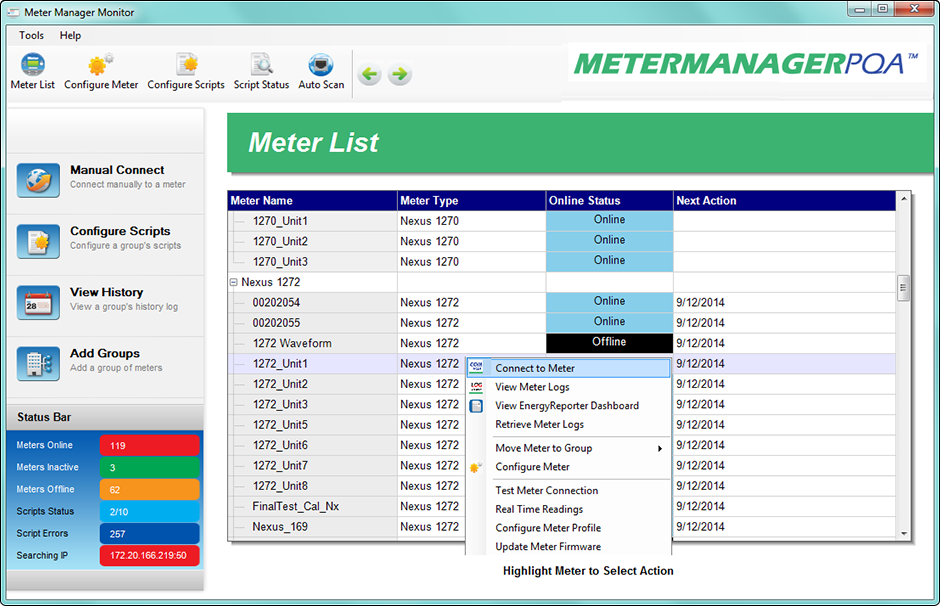Select View EnergyReporter Dashboard
This screenshot has width=940, height=606.
(568, 406)
